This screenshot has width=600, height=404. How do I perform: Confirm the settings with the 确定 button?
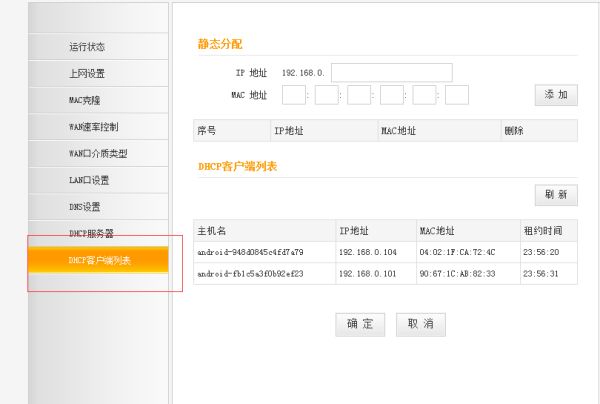(x=360, y=324)
